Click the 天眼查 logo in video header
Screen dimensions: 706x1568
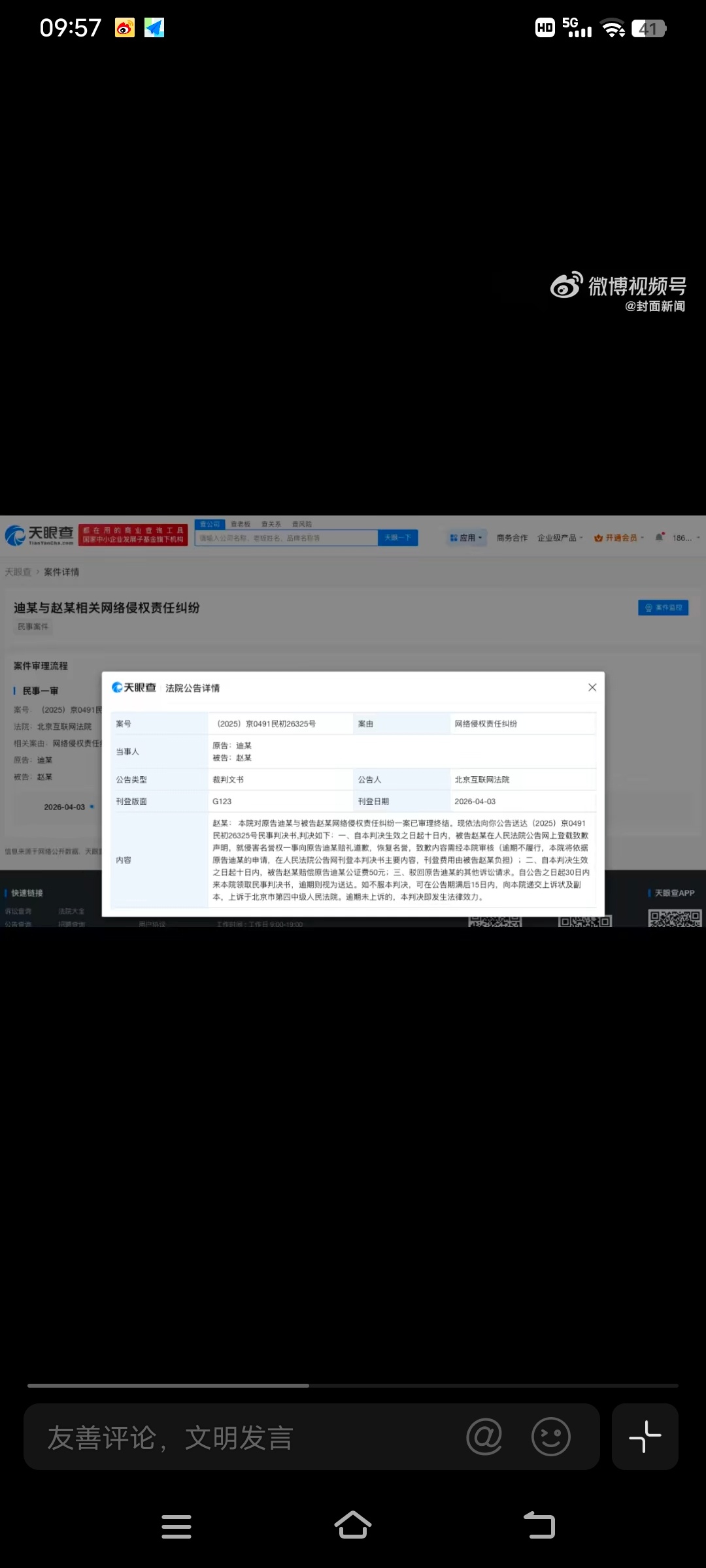pyautogui.click(x=39, y=535)
